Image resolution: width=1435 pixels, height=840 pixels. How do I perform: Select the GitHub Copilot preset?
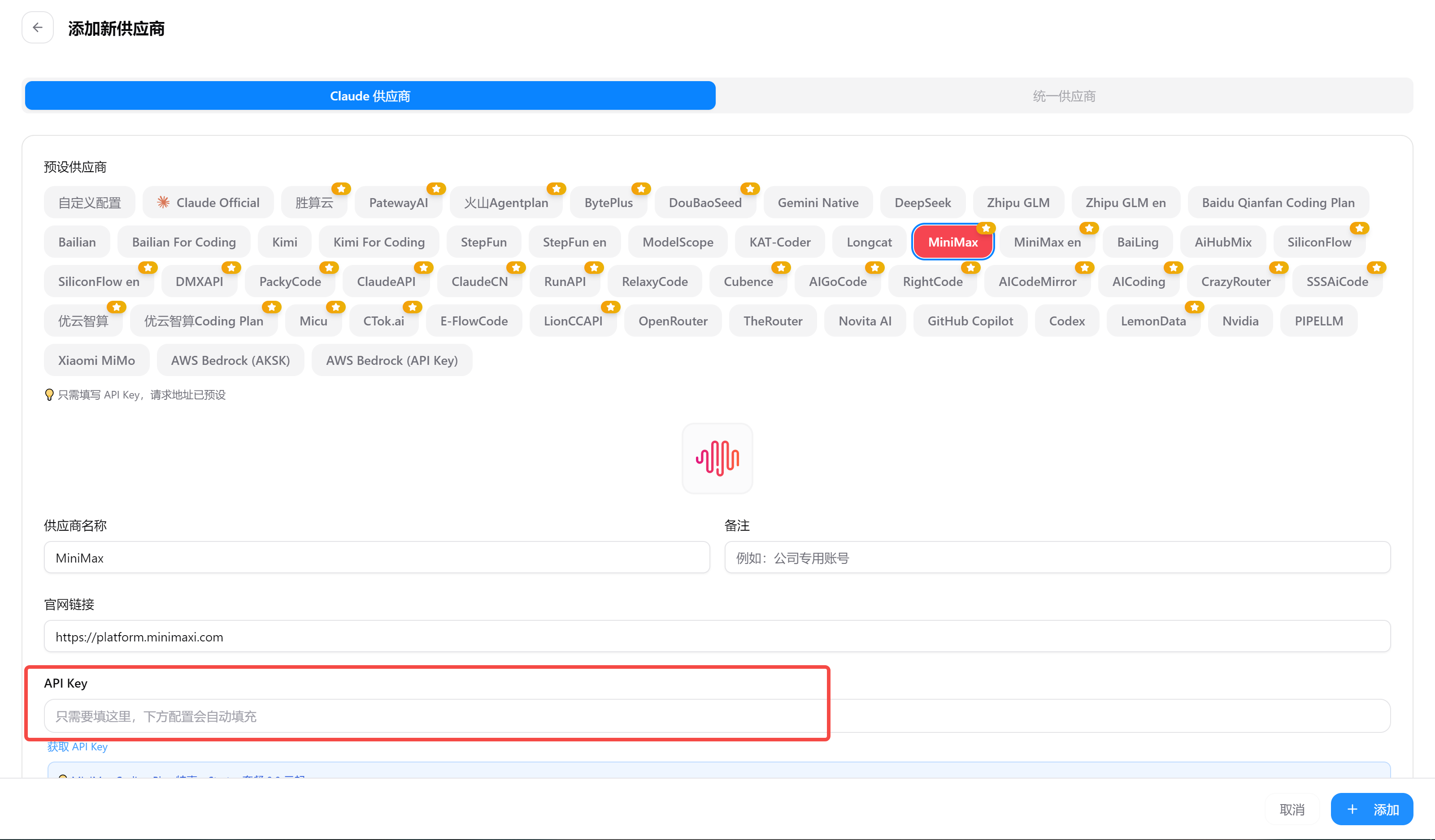point(970,320)
